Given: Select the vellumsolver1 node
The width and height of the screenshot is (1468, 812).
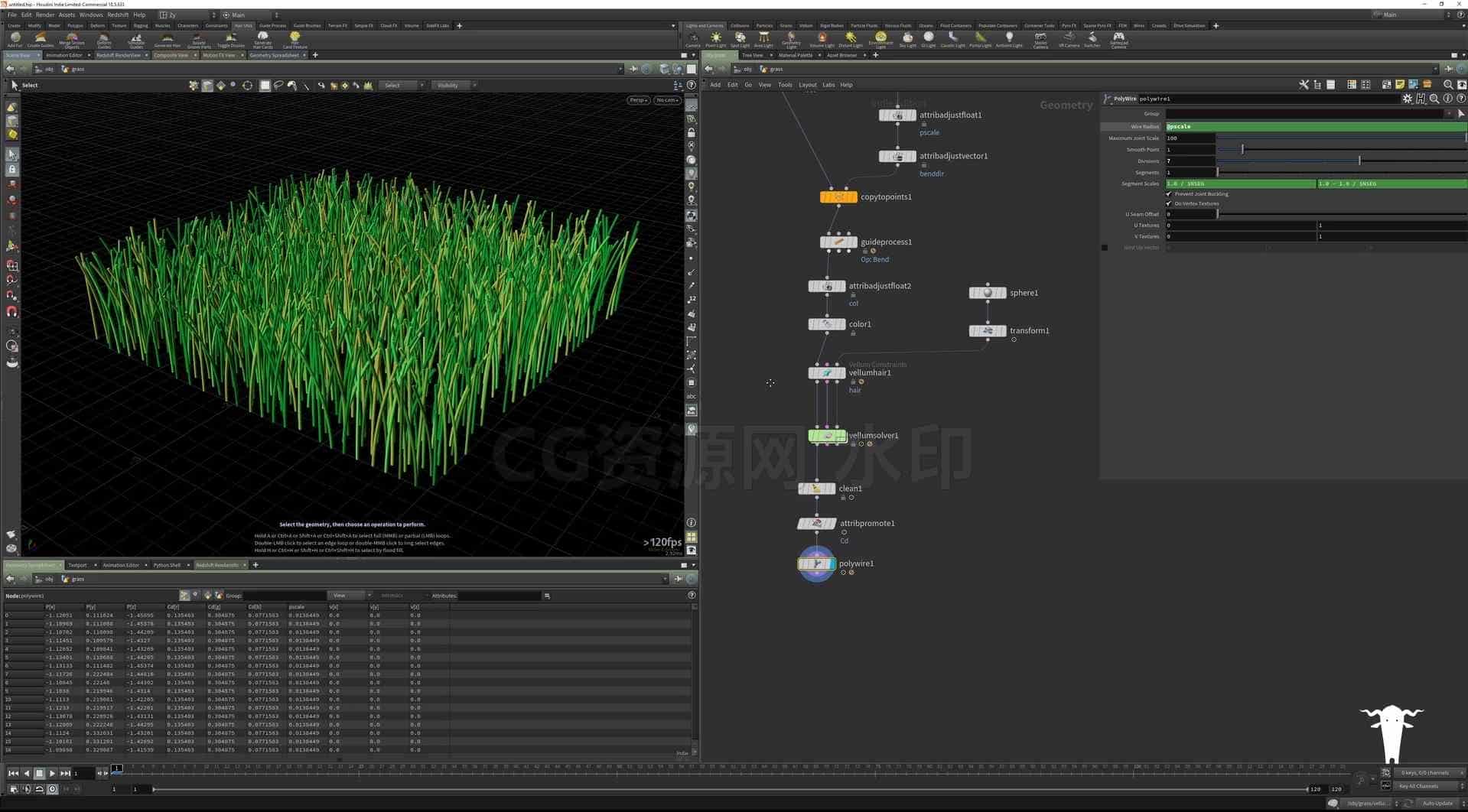Looking at the screenshot, I should tap(827, 436).
